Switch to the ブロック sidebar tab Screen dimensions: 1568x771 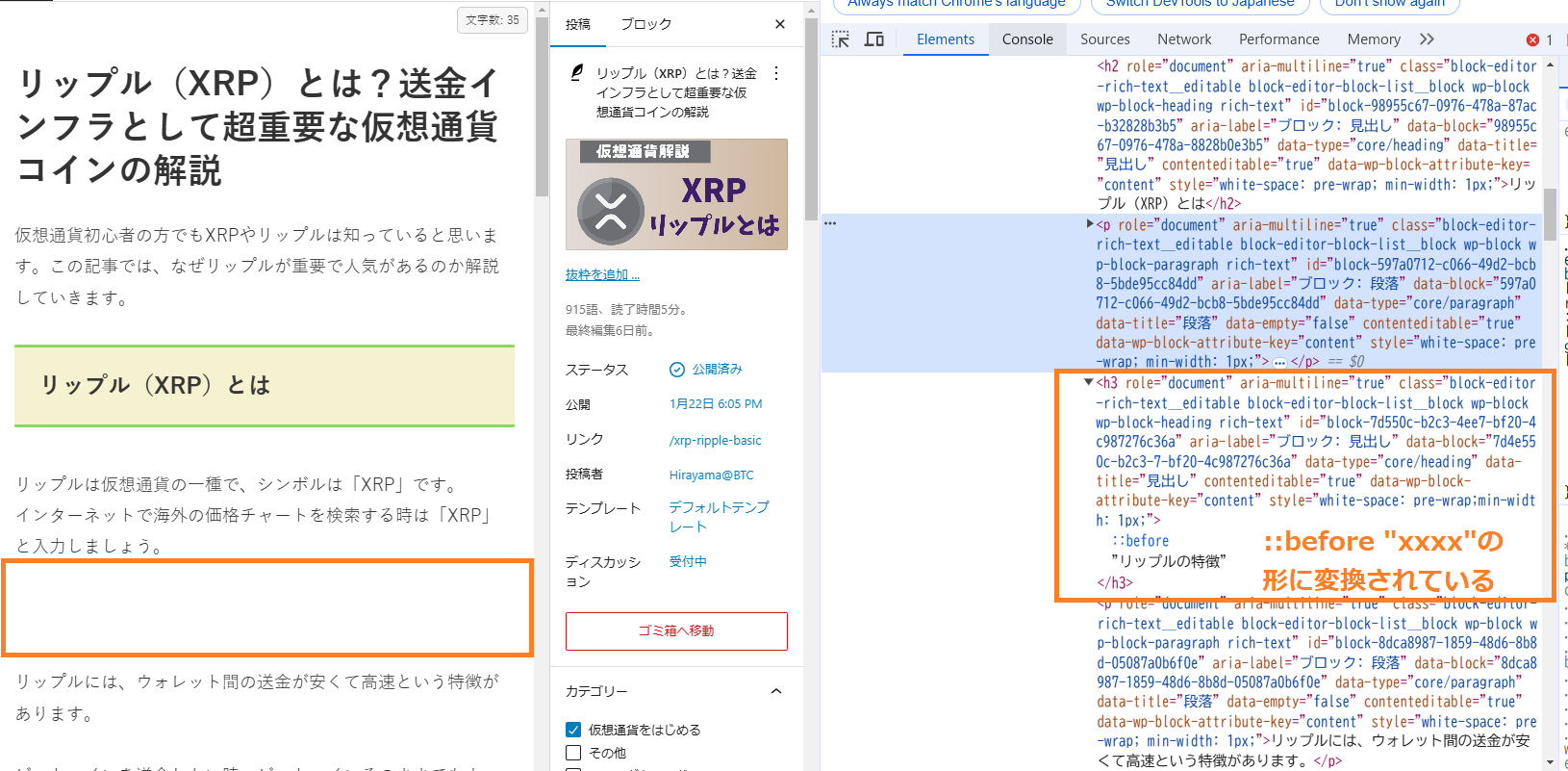pos(645,24)
